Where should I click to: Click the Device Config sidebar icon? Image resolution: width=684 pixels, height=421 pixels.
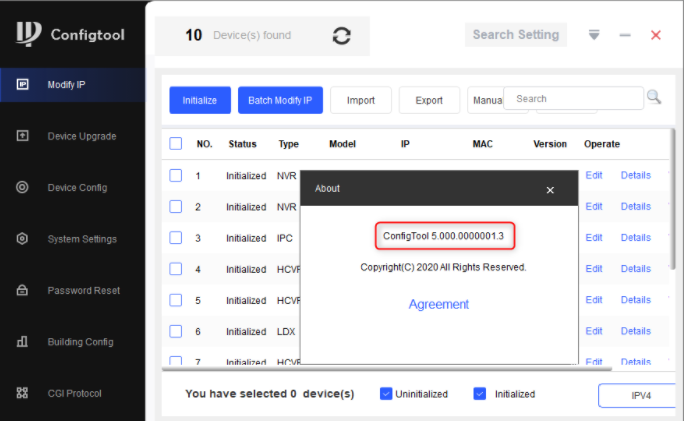(x=22, y=187)
